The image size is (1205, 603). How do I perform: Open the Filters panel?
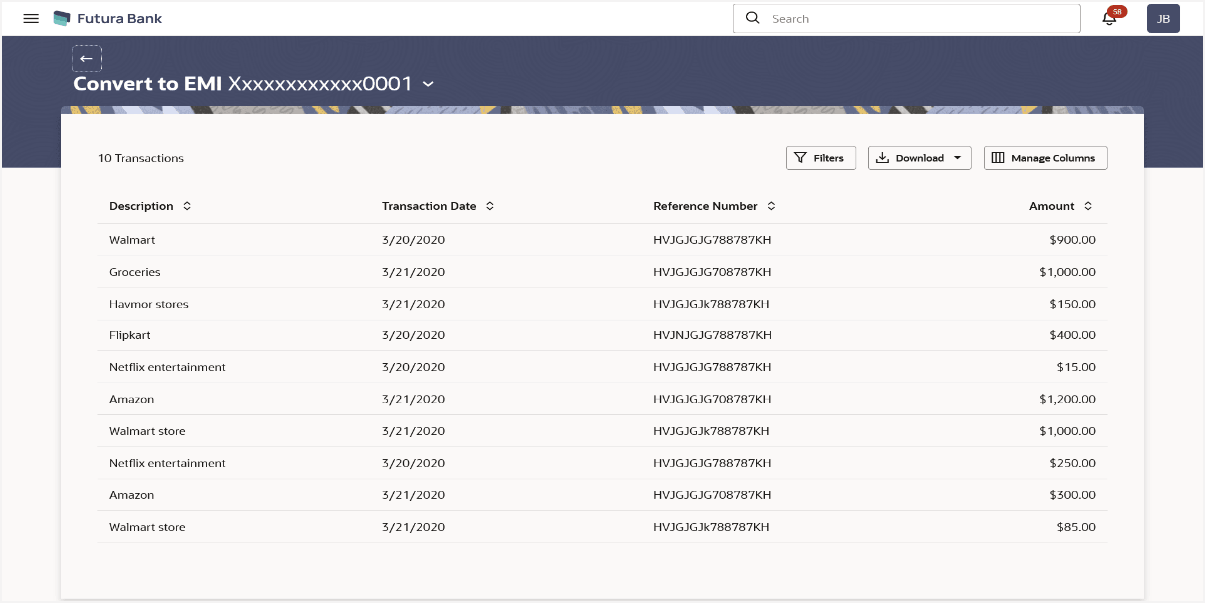[x=821, y=158]
